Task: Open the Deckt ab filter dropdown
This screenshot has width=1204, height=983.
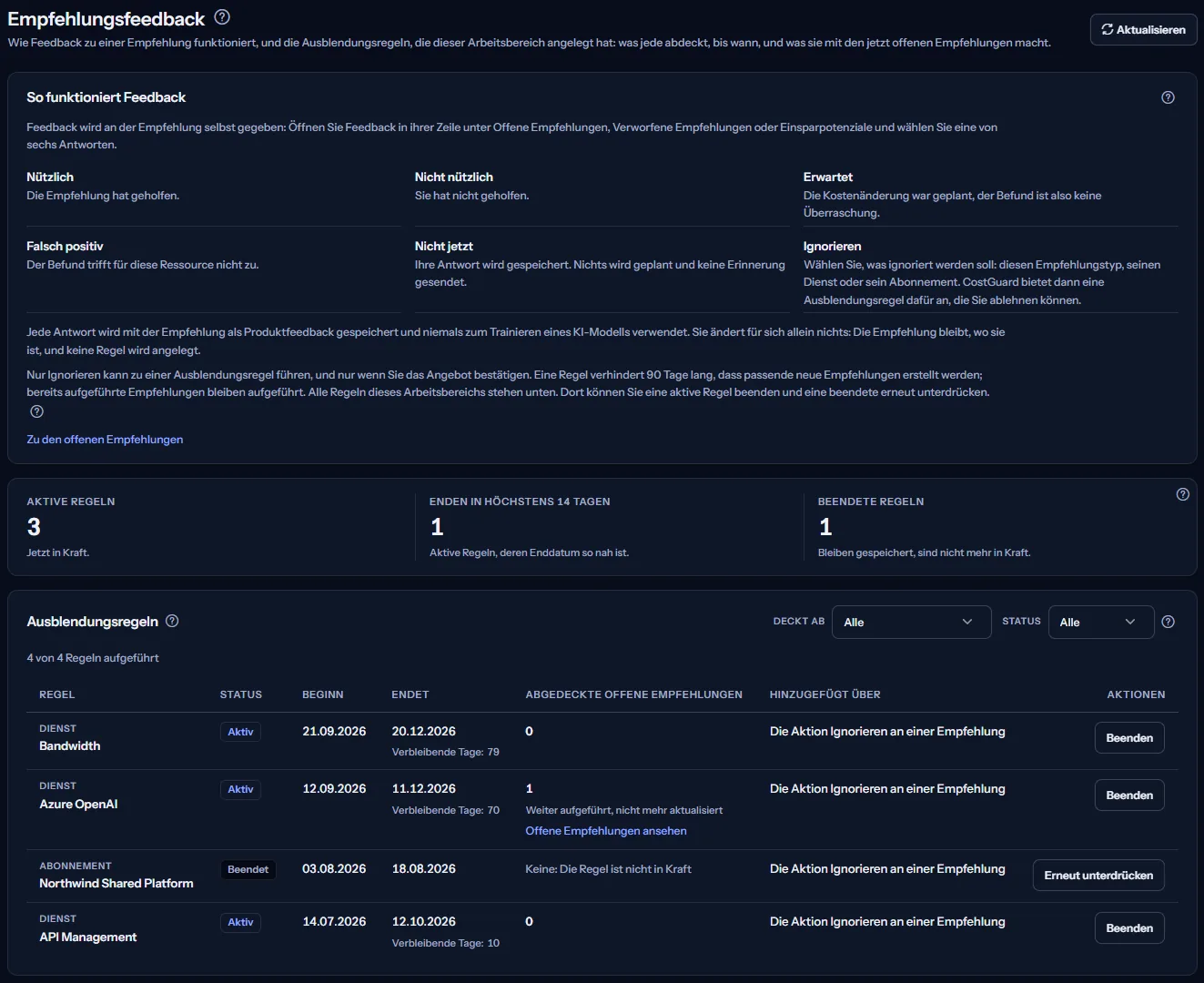Action: 911,622
